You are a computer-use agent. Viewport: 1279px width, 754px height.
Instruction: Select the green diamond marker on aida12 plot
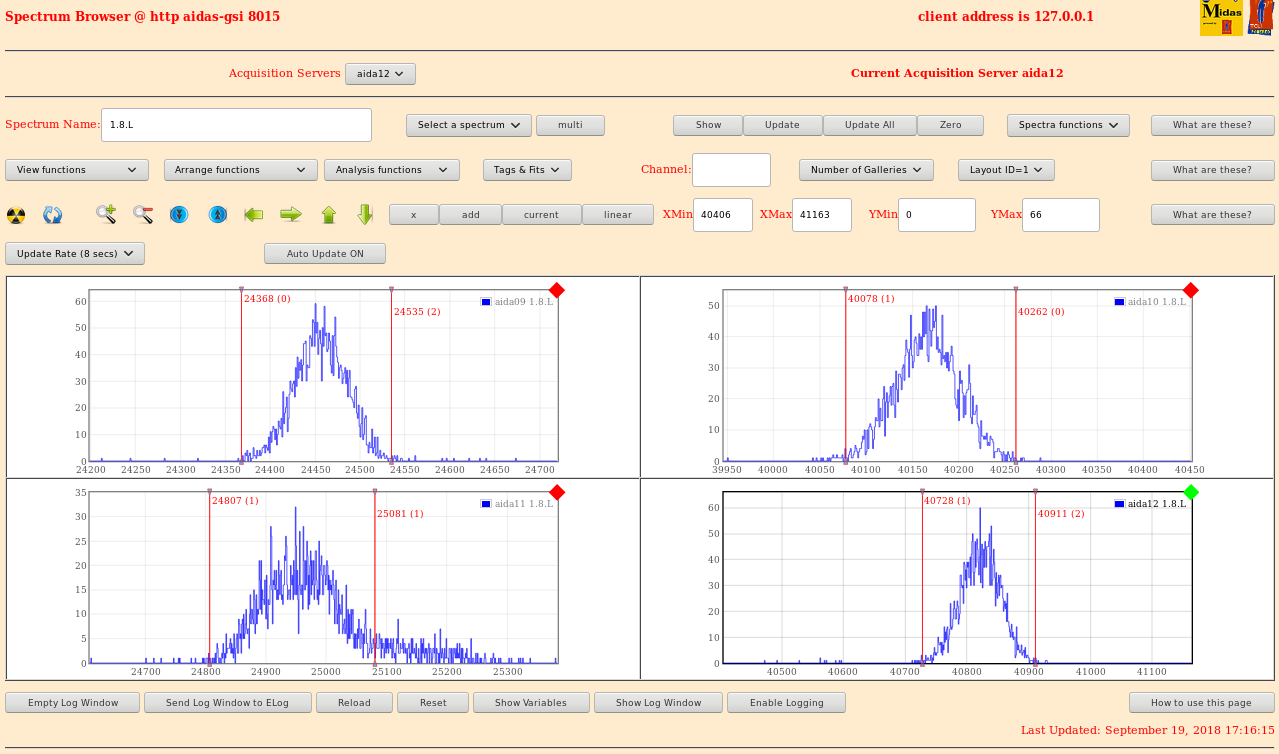click(1190, 492)
